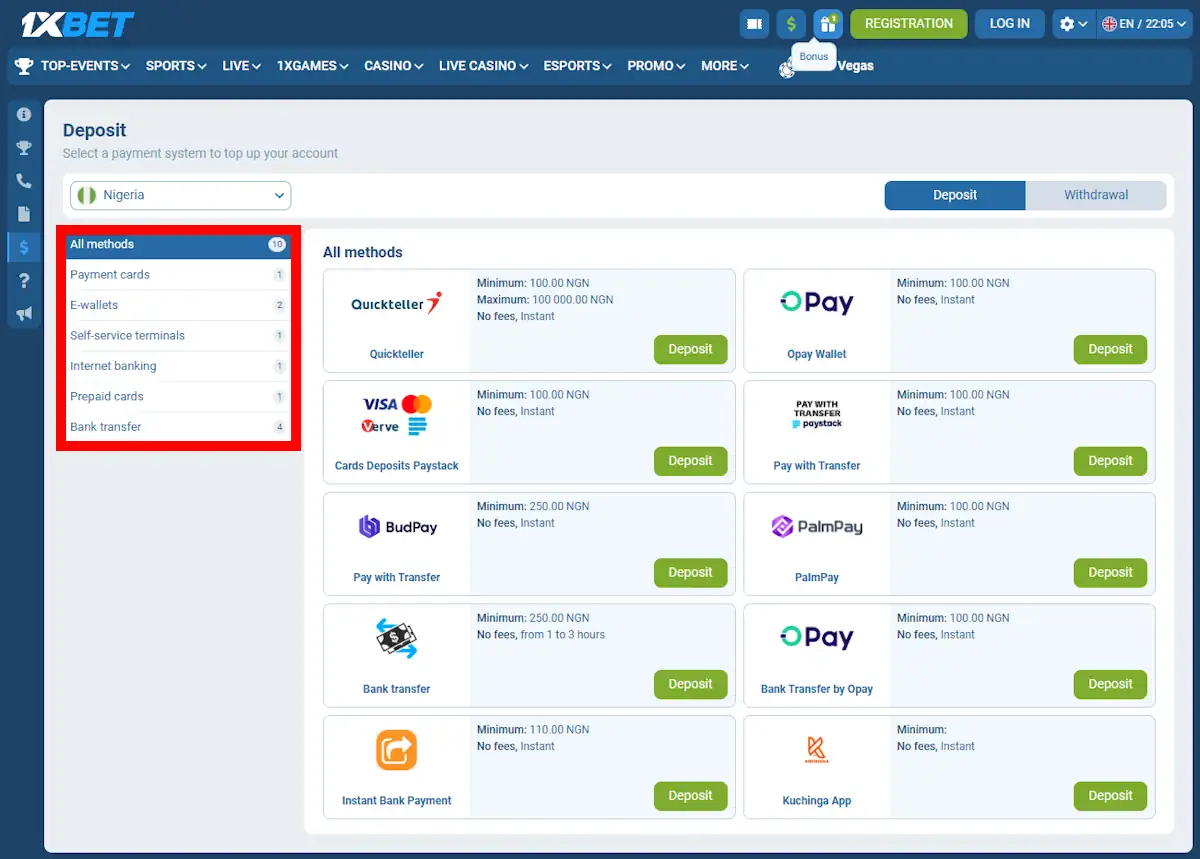Select the Deposit tab toggle

pyautogui.click(x=954, y=195)
